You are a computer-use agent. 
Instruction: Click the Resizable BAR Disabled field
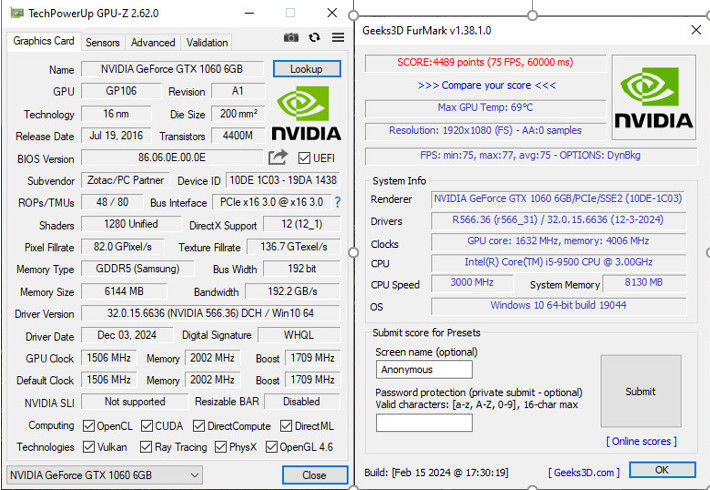(x=302, y=402)
